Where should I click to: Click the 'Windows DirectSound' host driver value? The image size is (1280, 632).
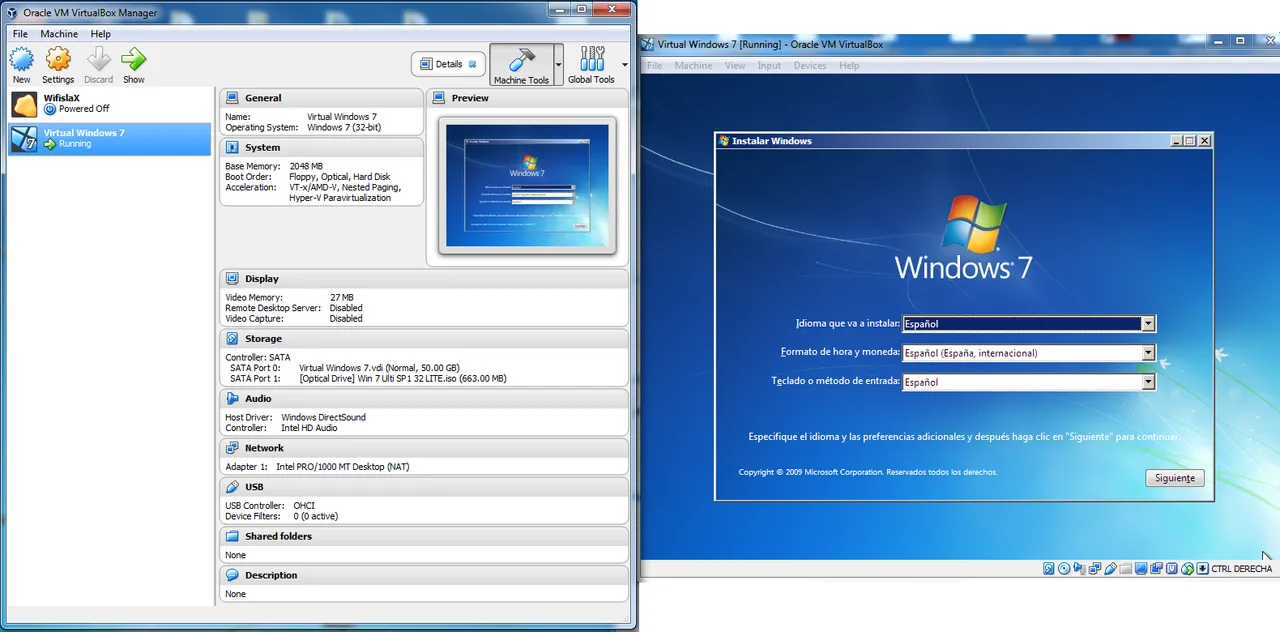coord(324,417)
